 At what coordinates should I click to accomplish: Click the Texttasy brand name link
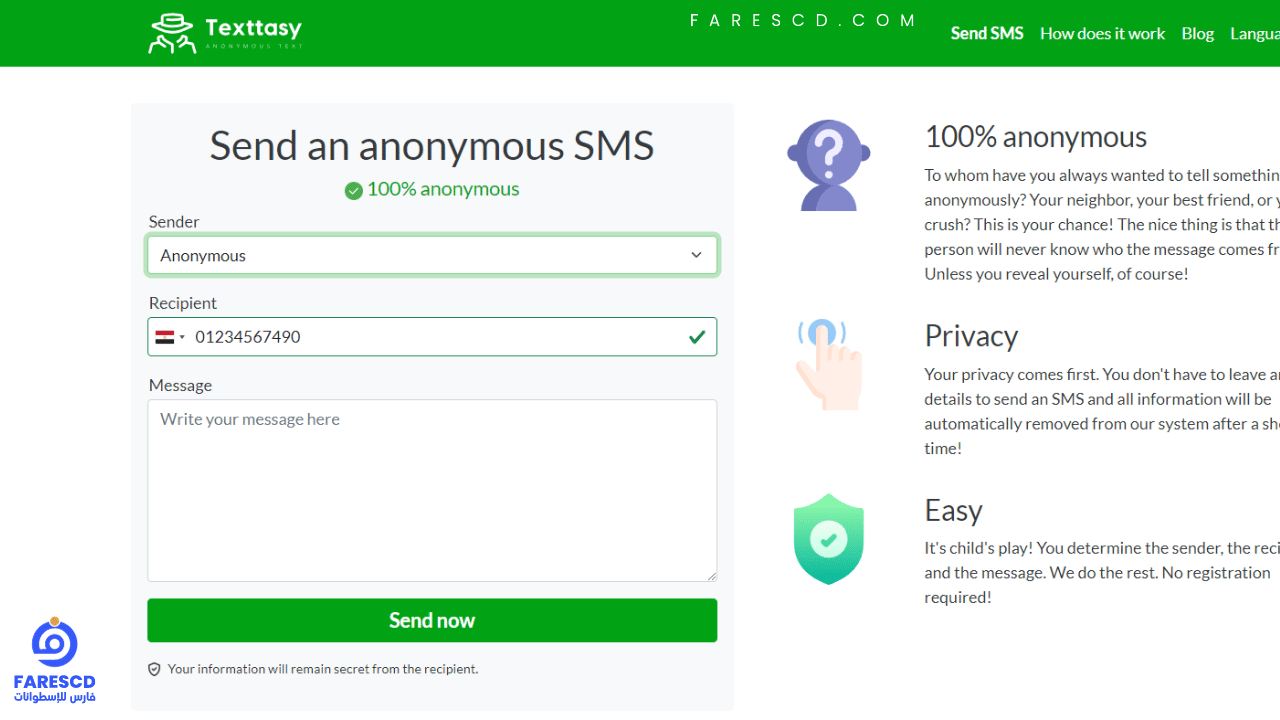point(253,28)
